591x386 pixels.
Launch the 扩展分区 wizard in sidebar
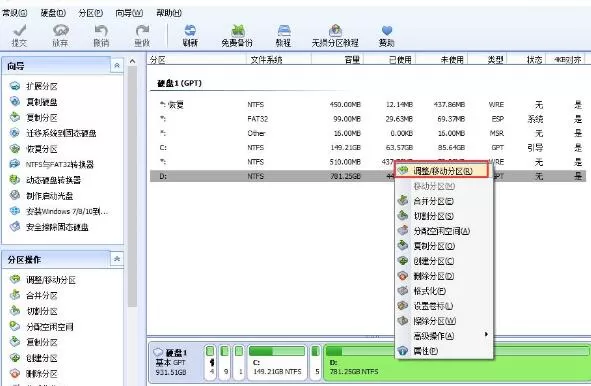[x=34, y=86]
